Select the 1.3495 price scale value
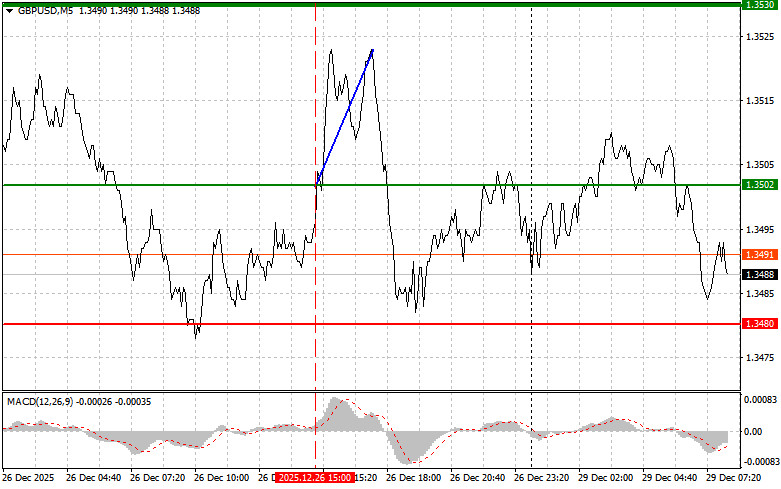The image size is (781, 489). (760, 230)
